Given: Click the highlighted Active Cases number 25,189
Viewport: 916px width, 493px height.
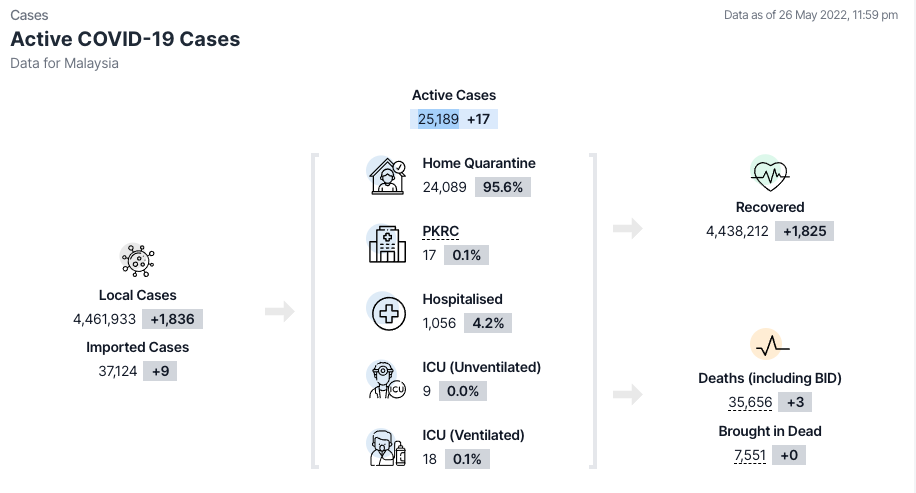Looking at the screenshot, I should pyautogui.click(x=435, y=119).
